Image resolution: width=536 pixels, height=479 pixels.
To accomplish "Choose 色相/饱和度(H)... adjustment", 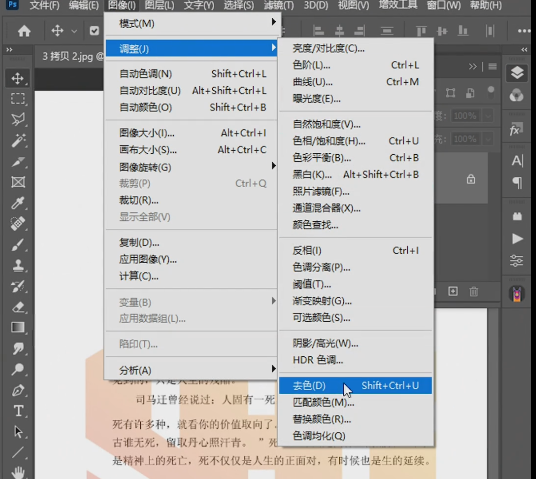I will pos(356,141).
